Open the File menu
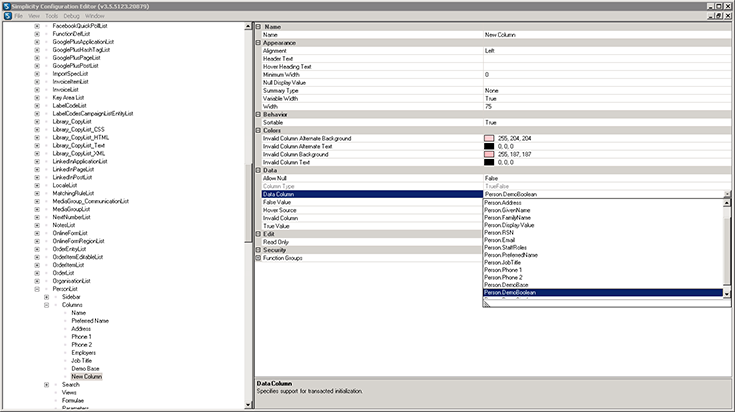 click(19, 16)
